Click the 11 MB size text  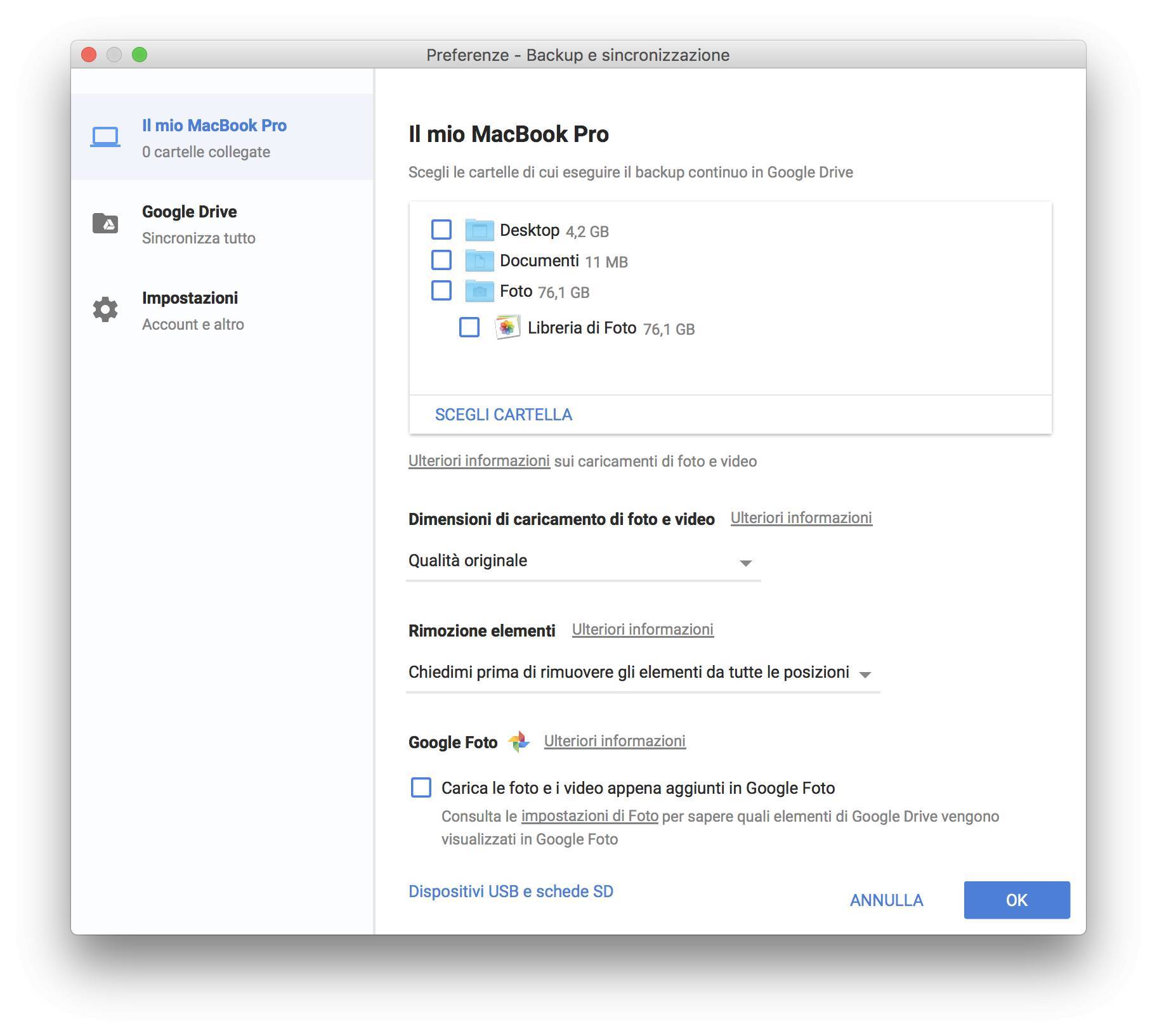[606, 262]
